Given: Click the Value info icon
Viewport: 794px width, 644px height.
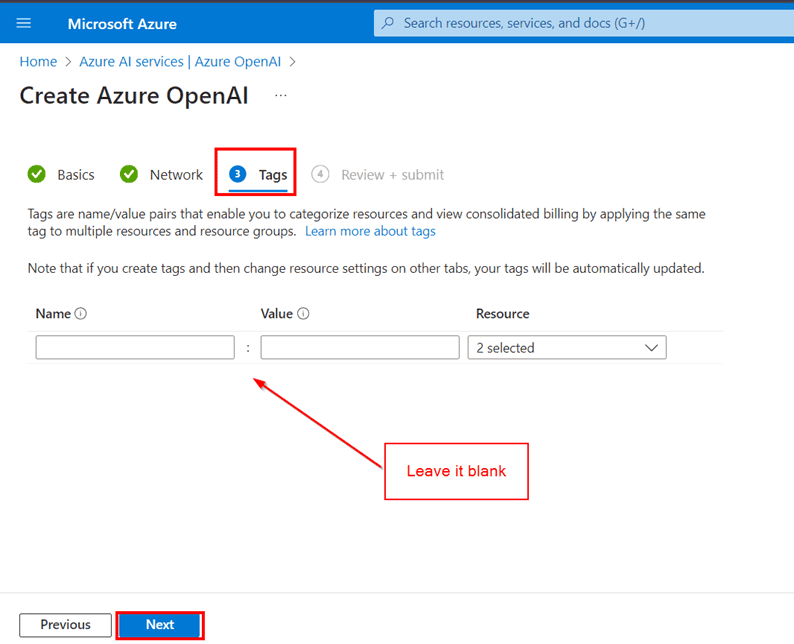Looking at the screenshot, I should click(x=303, y=314).
